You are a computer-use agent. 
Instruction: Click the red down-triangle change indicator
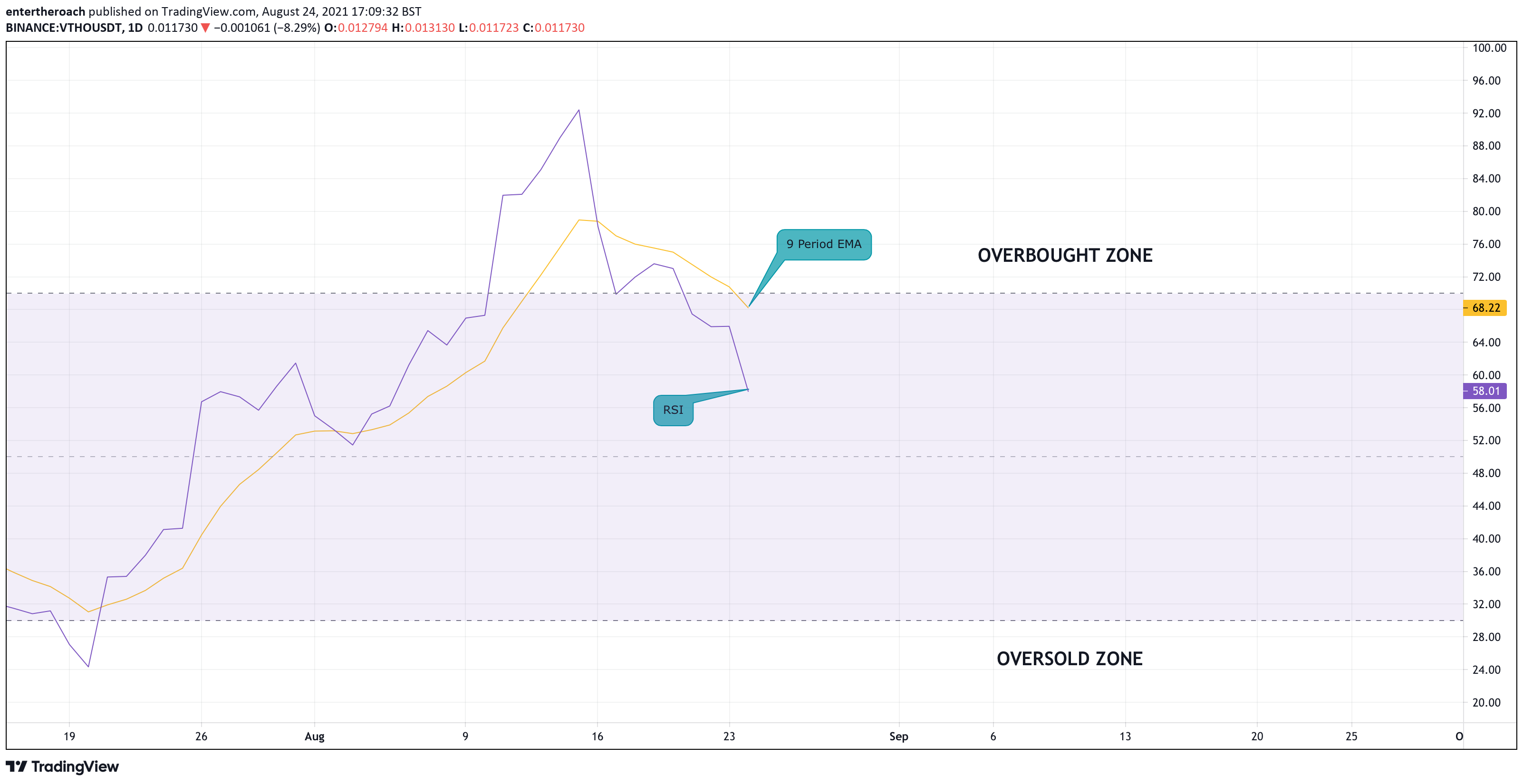pyautogui.click(x=205, y=28)
